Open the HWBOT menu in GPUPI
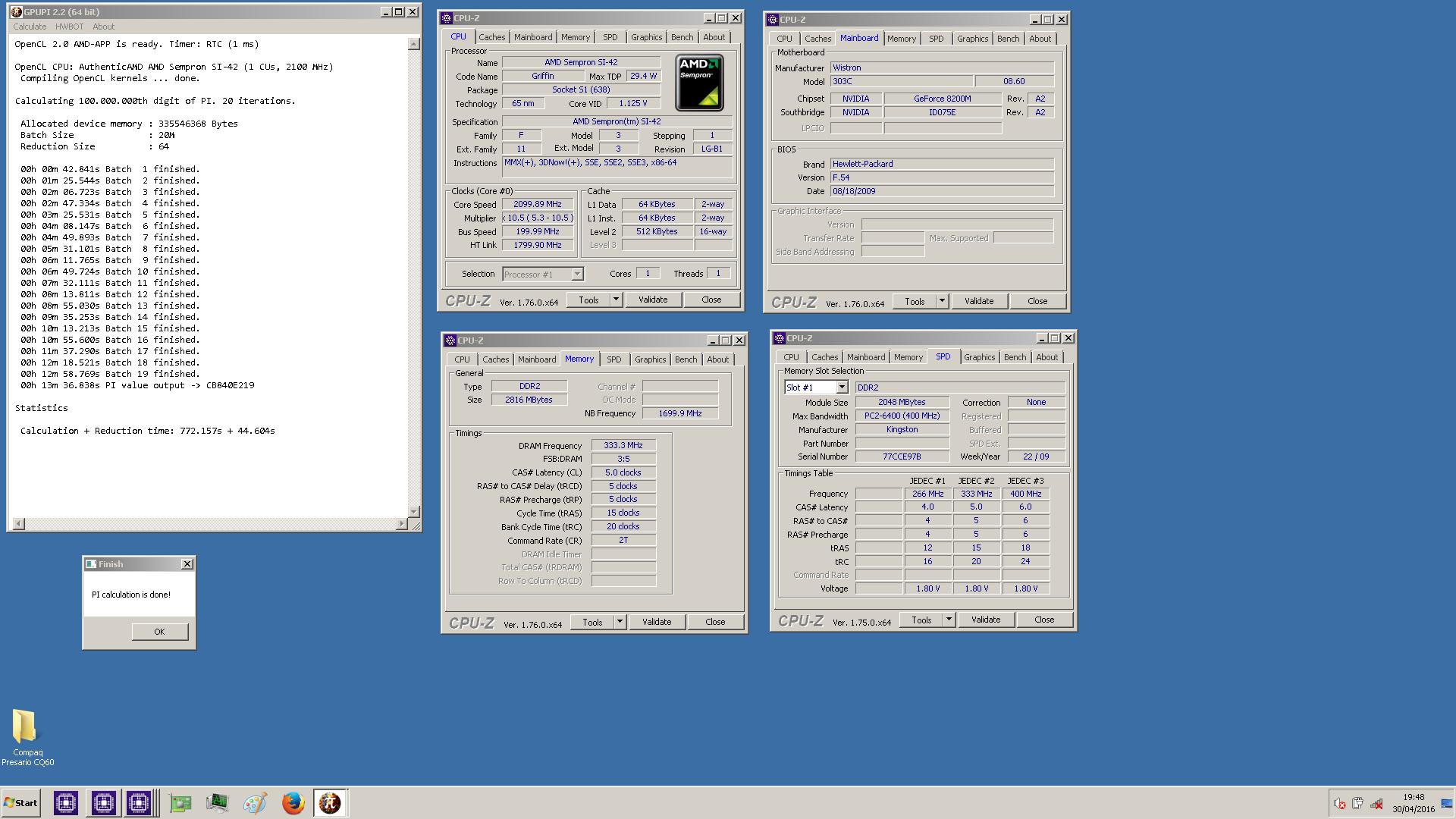 click(x=69, y=27)
